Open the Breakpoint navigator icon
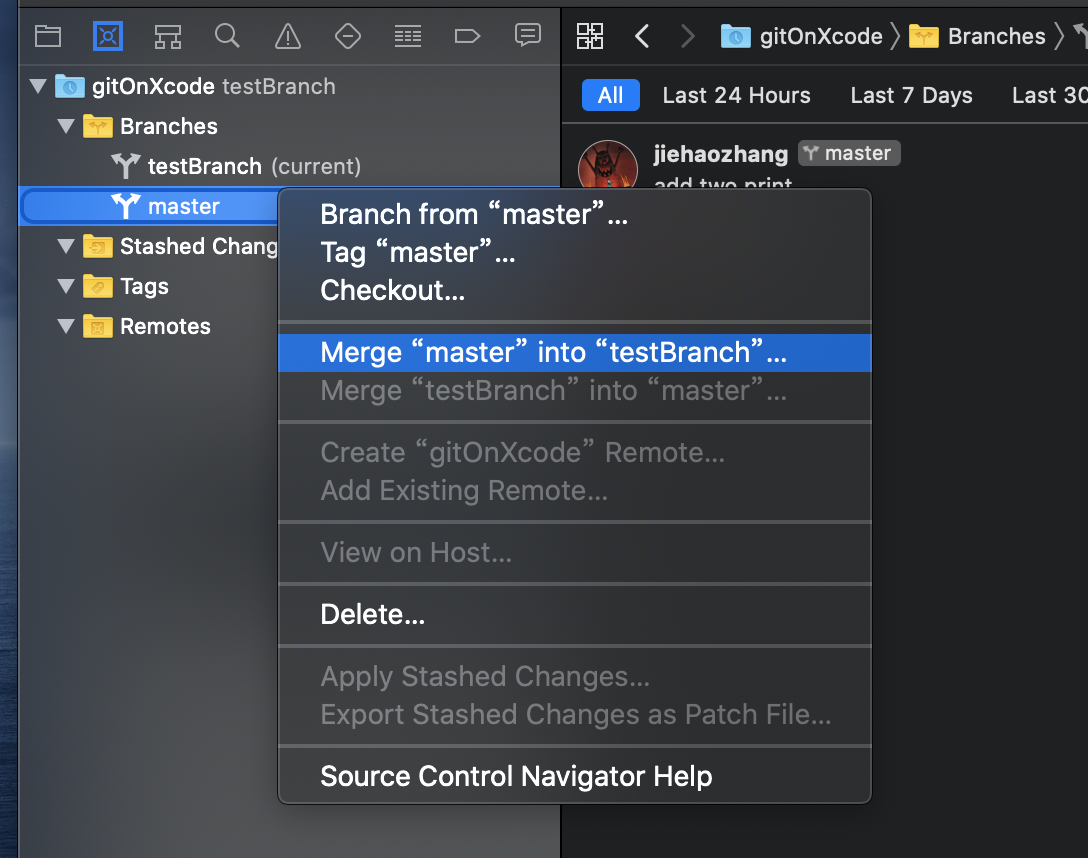Screen dimensions: 1088x858 click(x=467, y=36)
